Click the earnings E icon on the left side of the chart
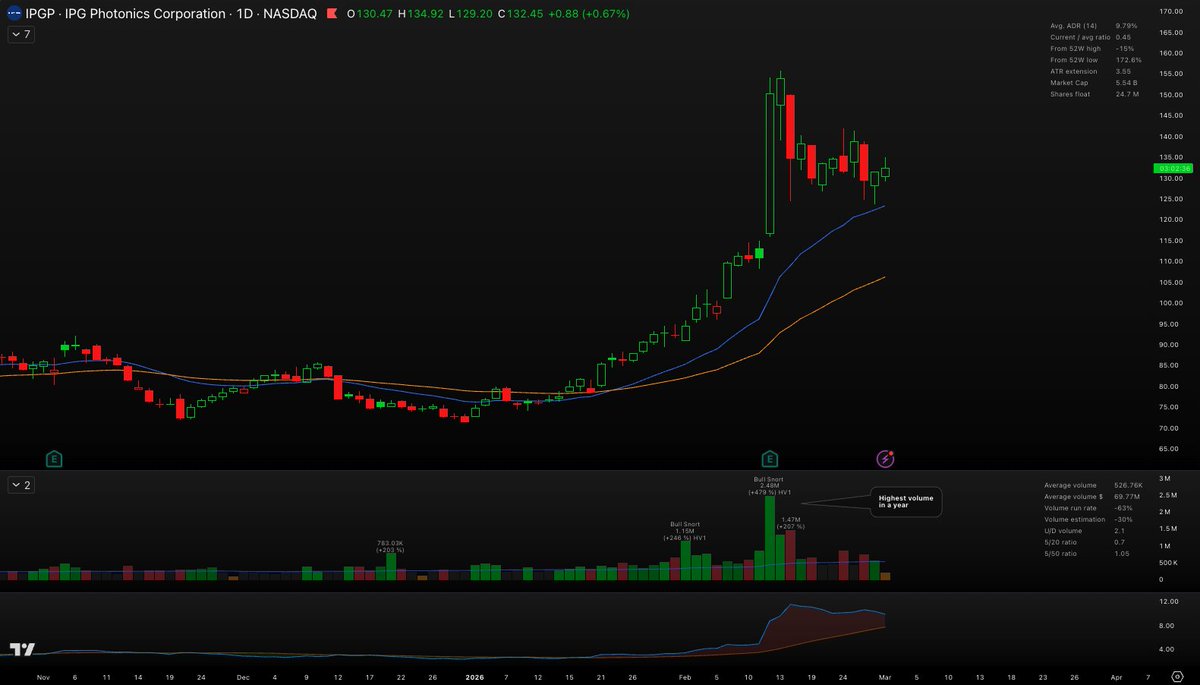 52,458
